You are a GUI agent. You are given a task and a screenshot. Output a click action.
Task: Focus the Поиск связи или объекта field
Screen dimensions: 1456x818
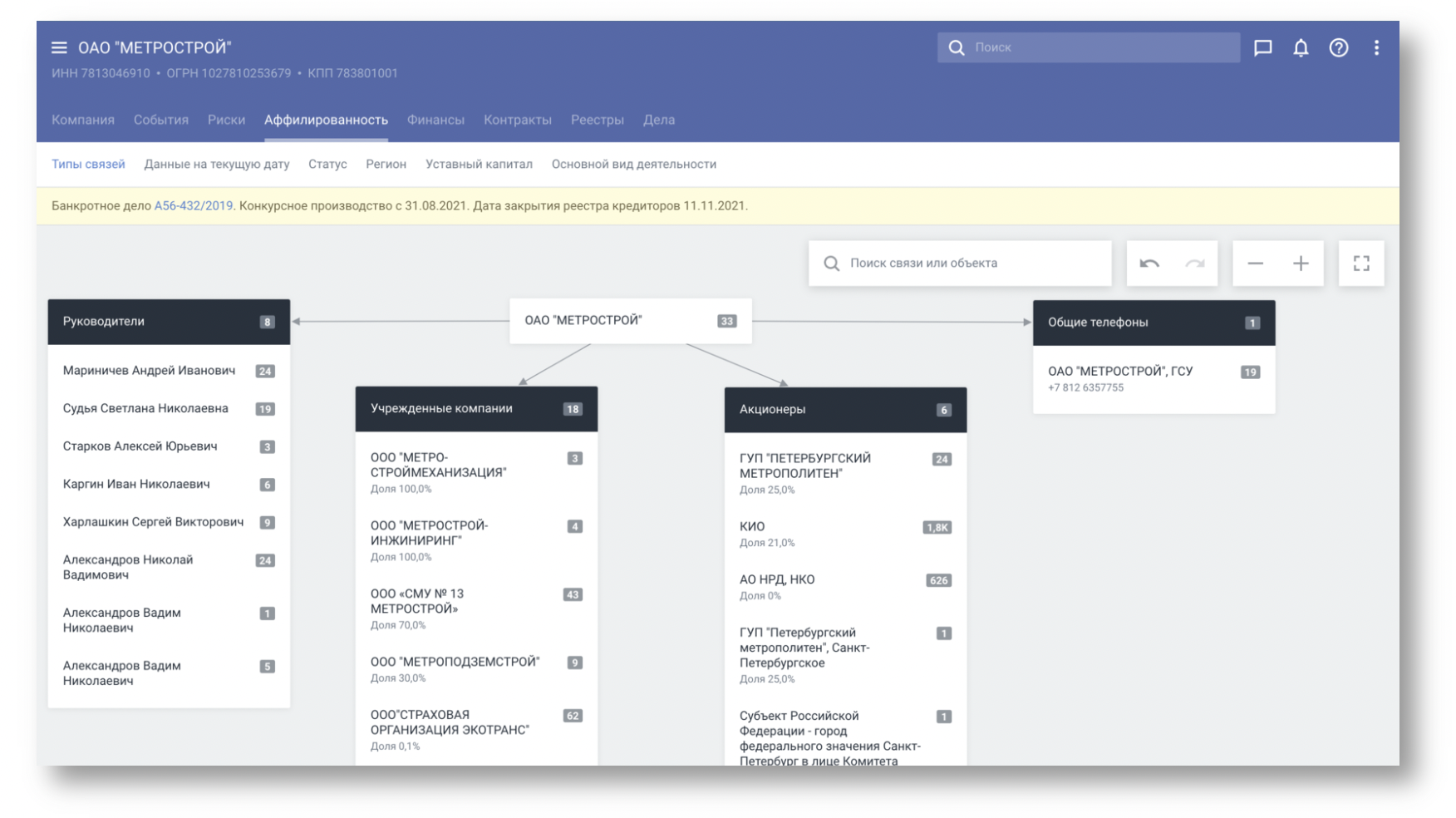(960, 264)
